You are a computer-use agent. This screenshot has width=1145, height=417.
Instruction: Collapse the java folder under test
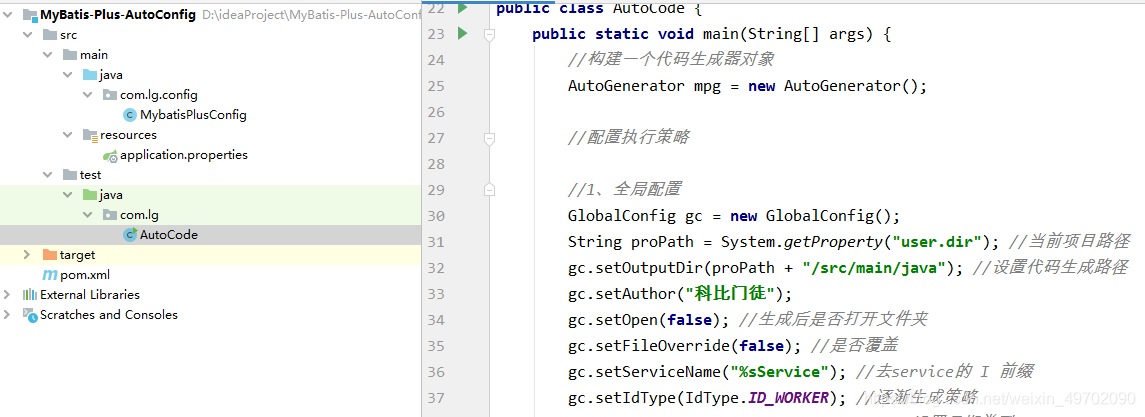click(68, 195)
